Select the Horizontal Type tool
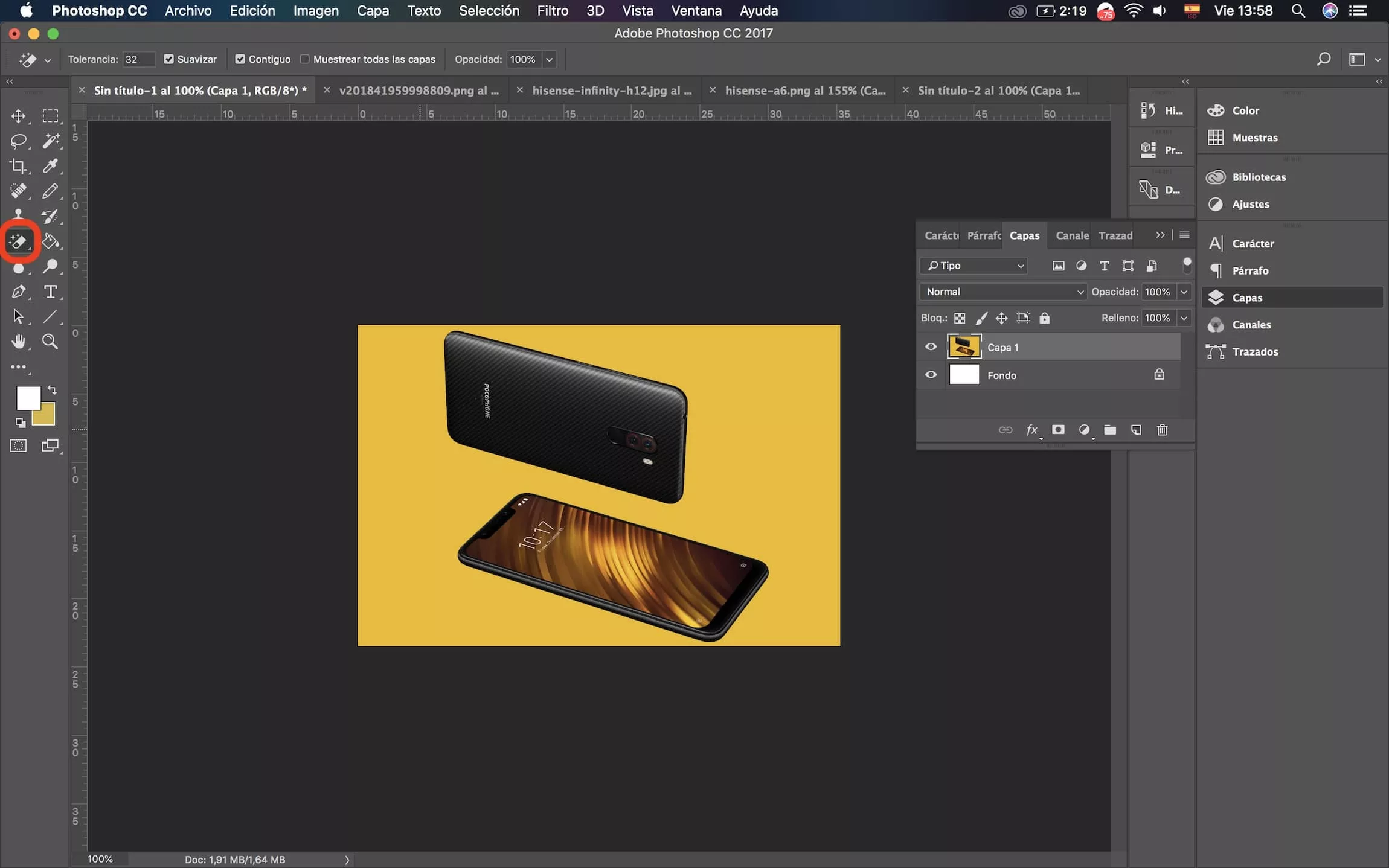This screenshot has width=1389, height=868. point(50,292)
